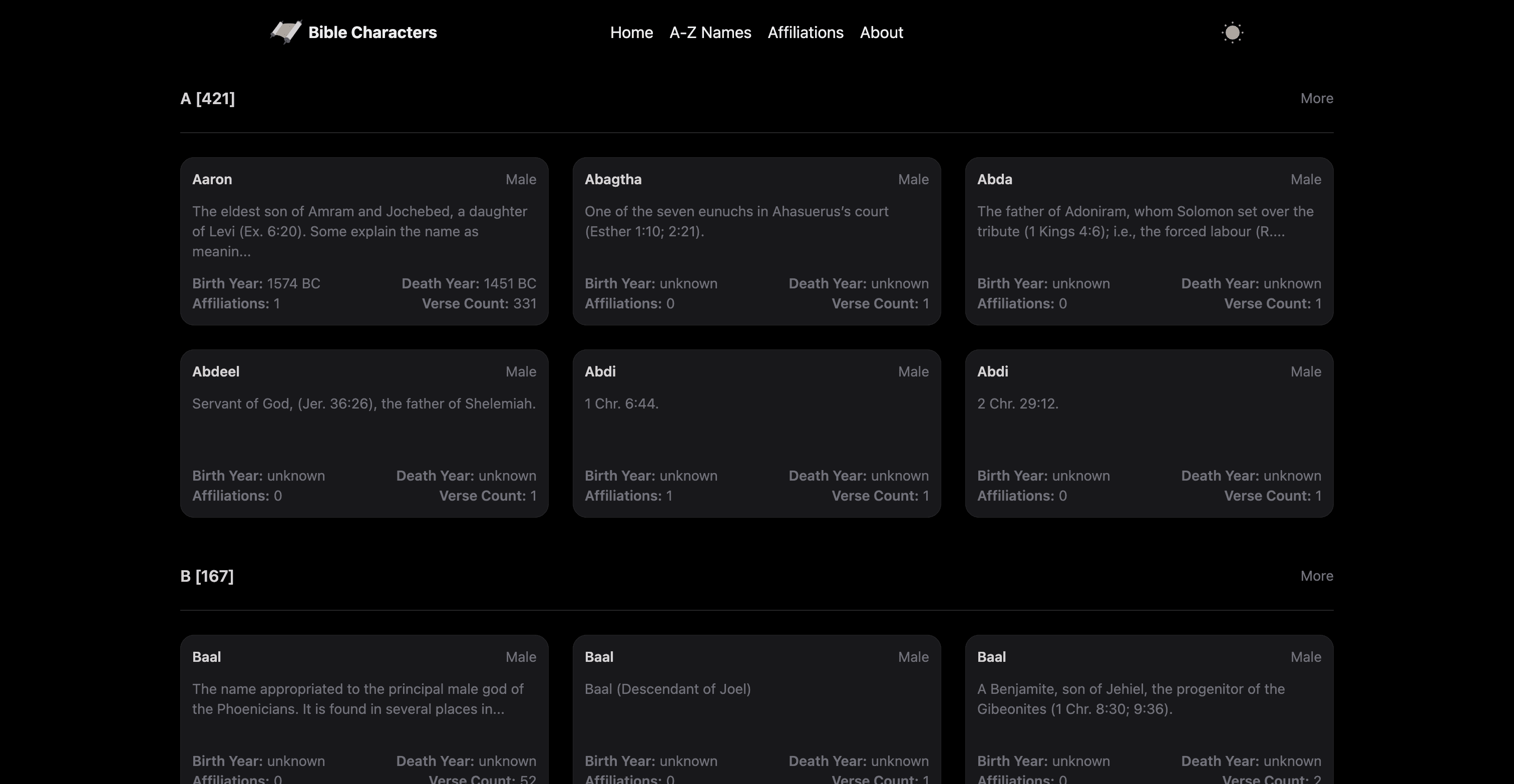Screen dimensions: 1514x784
Task: Go to Home page
Action: pyautogui.click(x=631, y=33)
